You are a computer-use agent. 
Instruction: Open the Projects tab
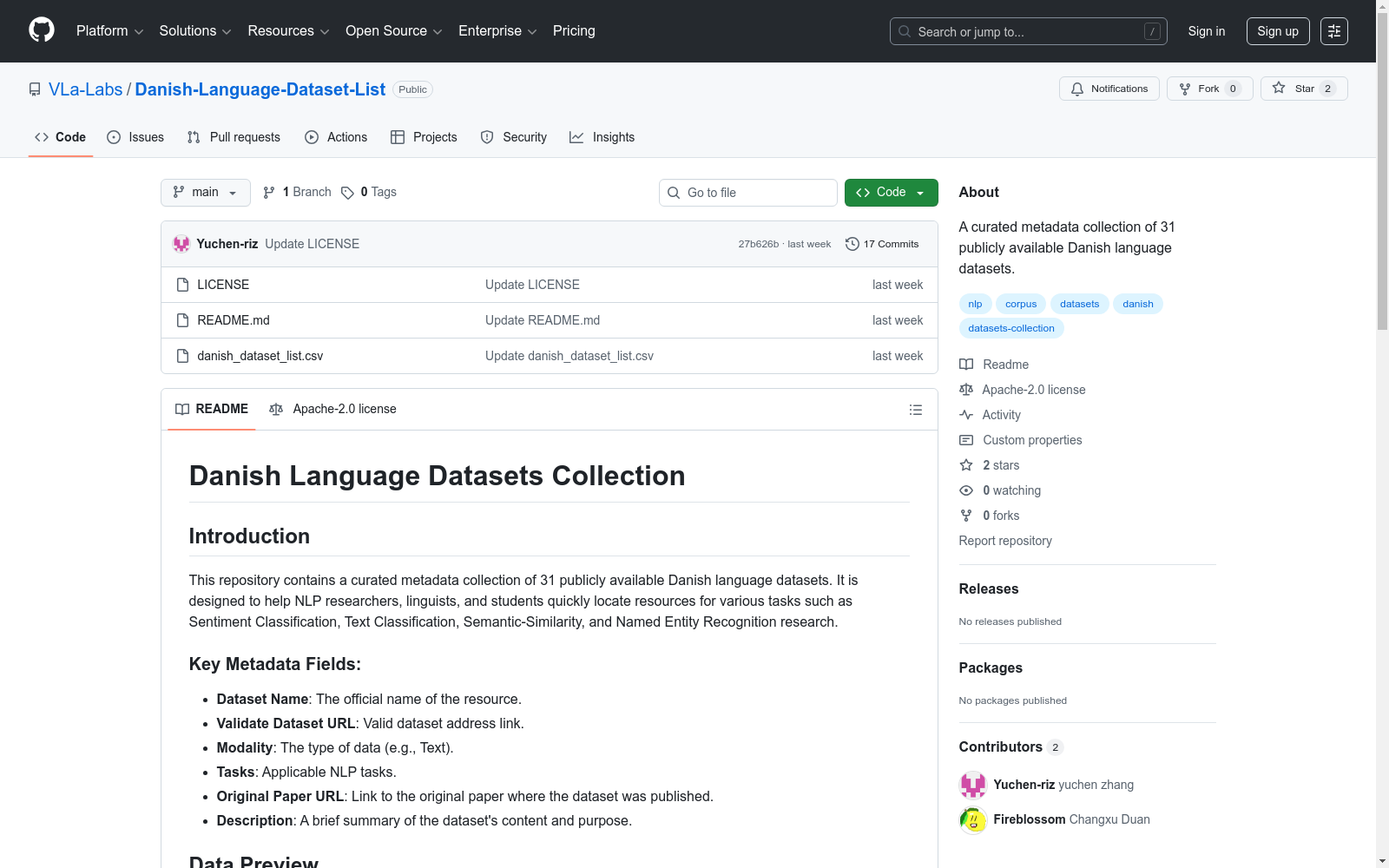pyautogui.click(x=424, y=137)
